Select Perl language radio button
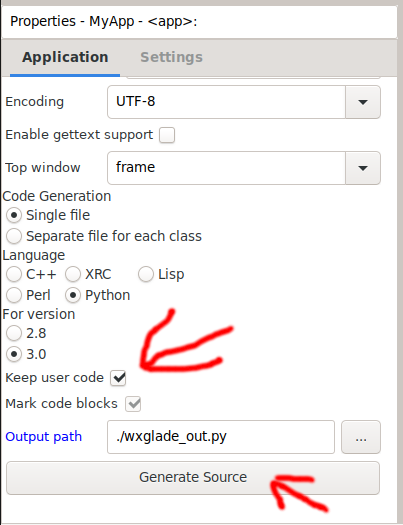 [x=14, y=296]
